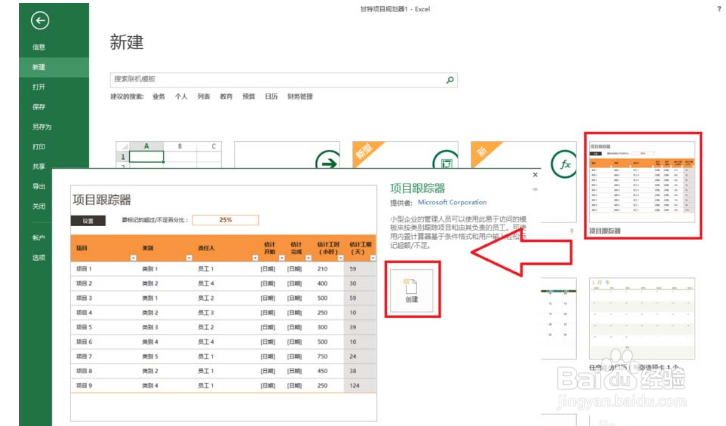Click the large 项目跟踪器 preview image
This screenshot has width=726, height=426.
click(224, 303)
